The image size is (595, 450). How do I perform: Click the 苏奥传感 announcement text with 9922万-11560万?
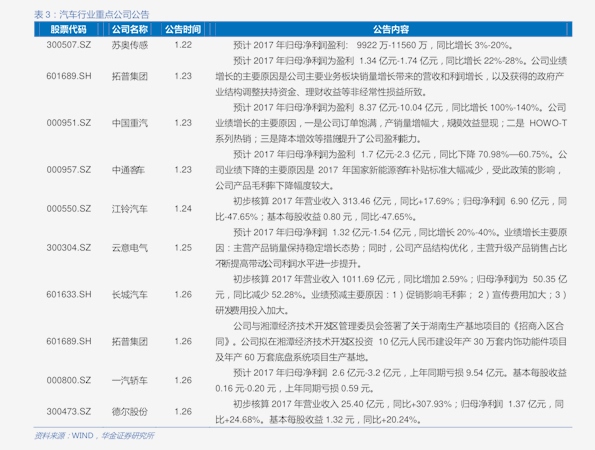pos(373,45)
